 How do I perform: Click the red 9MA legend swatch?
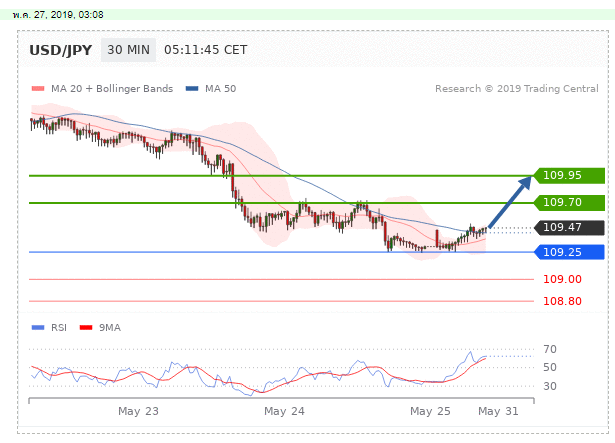86,328
